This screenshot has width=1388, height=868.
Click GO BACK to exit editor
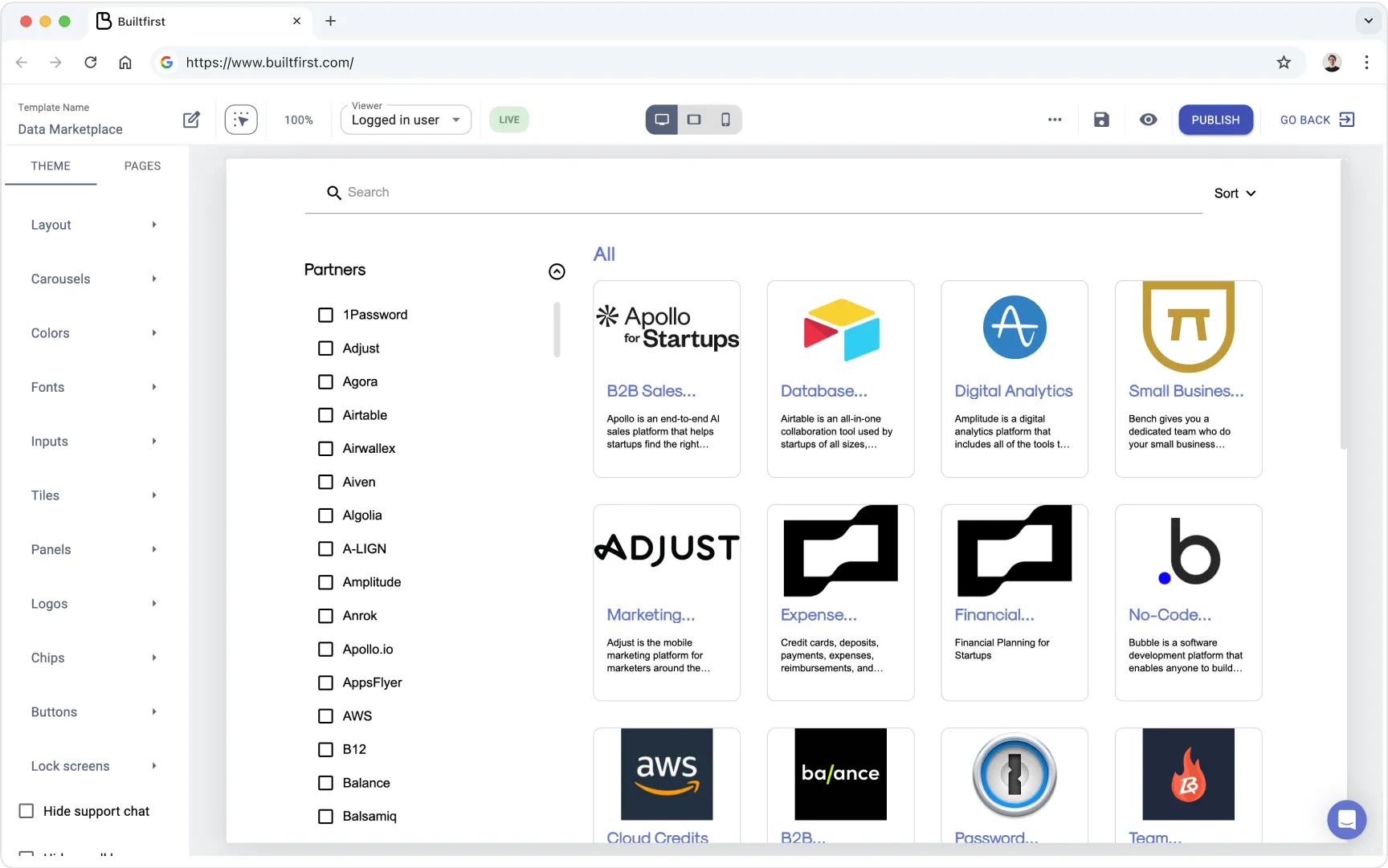pos(1317,120)
